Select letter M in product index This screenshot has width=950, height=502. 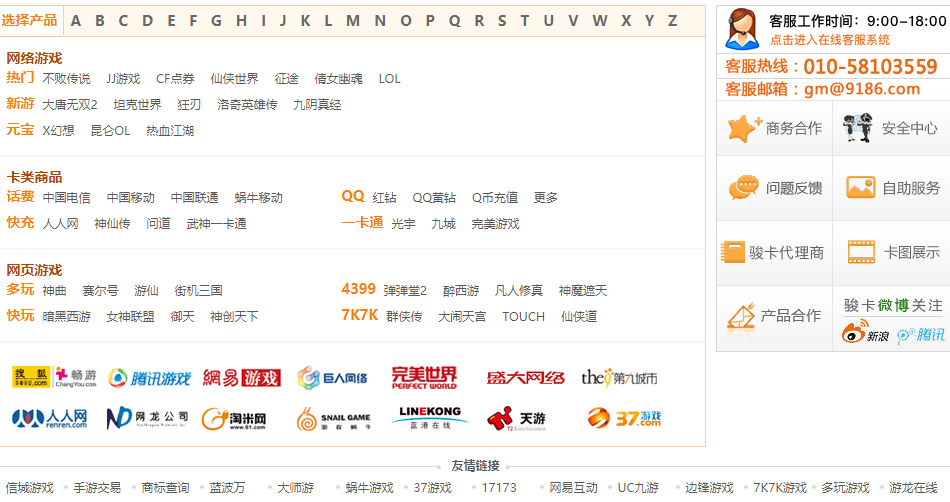coord(353,21)
